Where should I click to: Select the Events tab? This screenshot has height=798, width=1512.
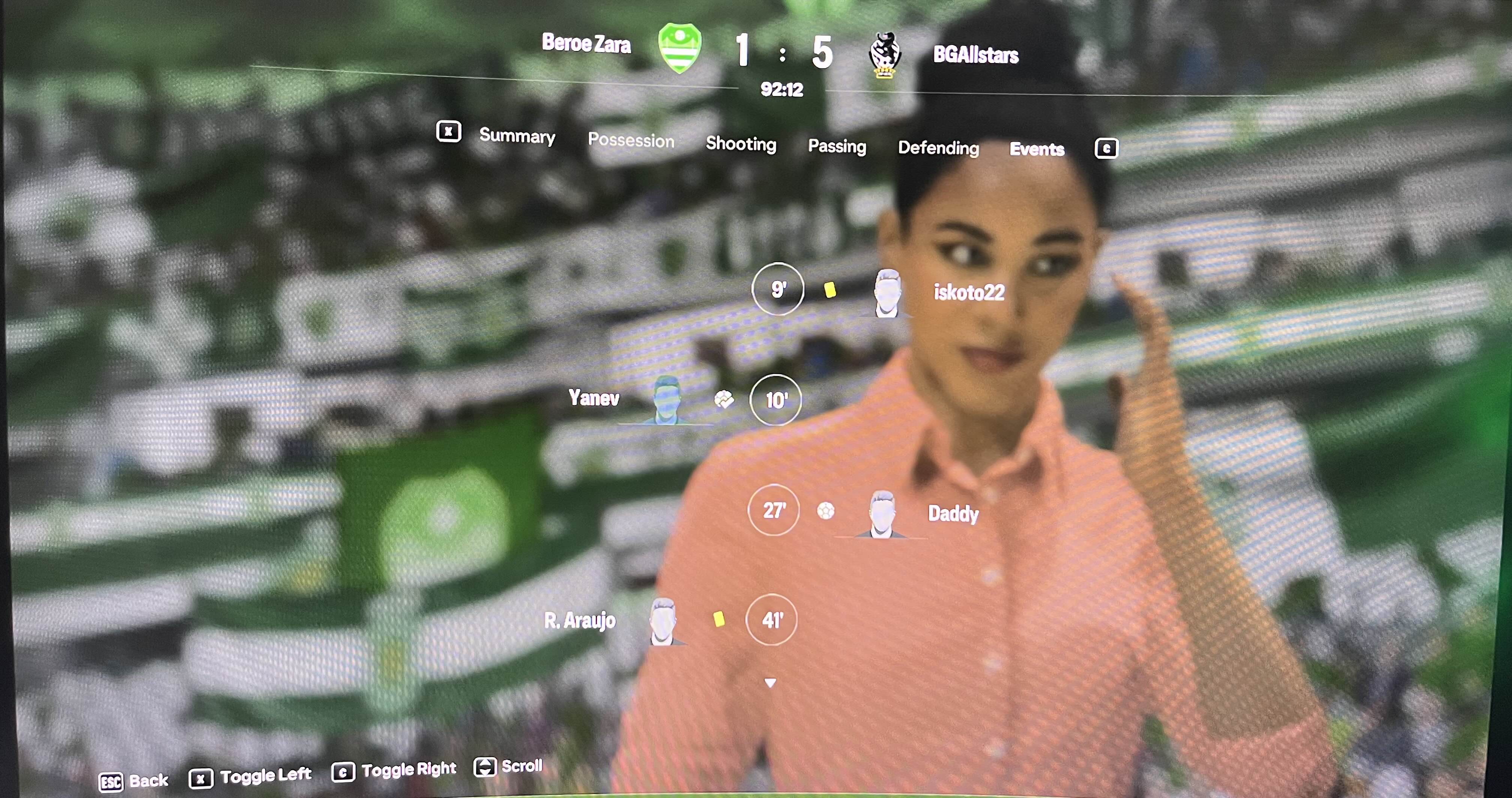1037,149
